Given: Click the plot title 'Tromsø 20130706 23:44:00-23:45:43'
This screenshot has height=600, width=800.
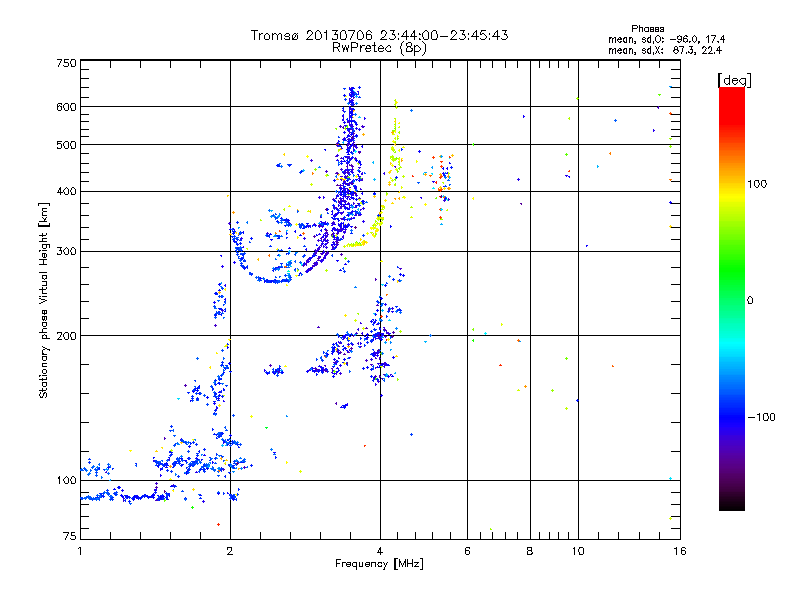Looking at the screenshot, I should [379, 35].
